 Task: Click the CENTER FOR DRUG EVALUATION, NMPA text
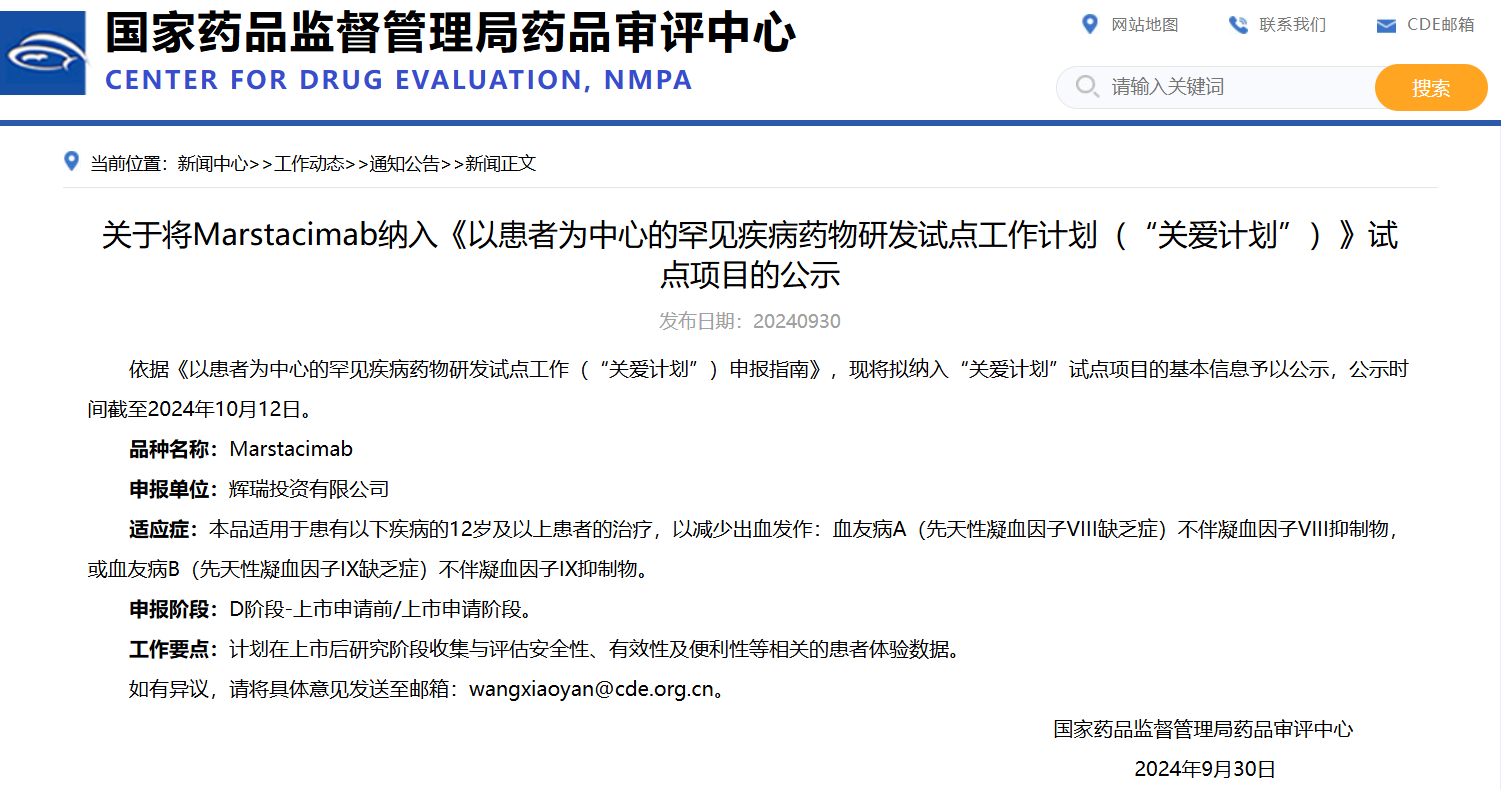[399, 80]
